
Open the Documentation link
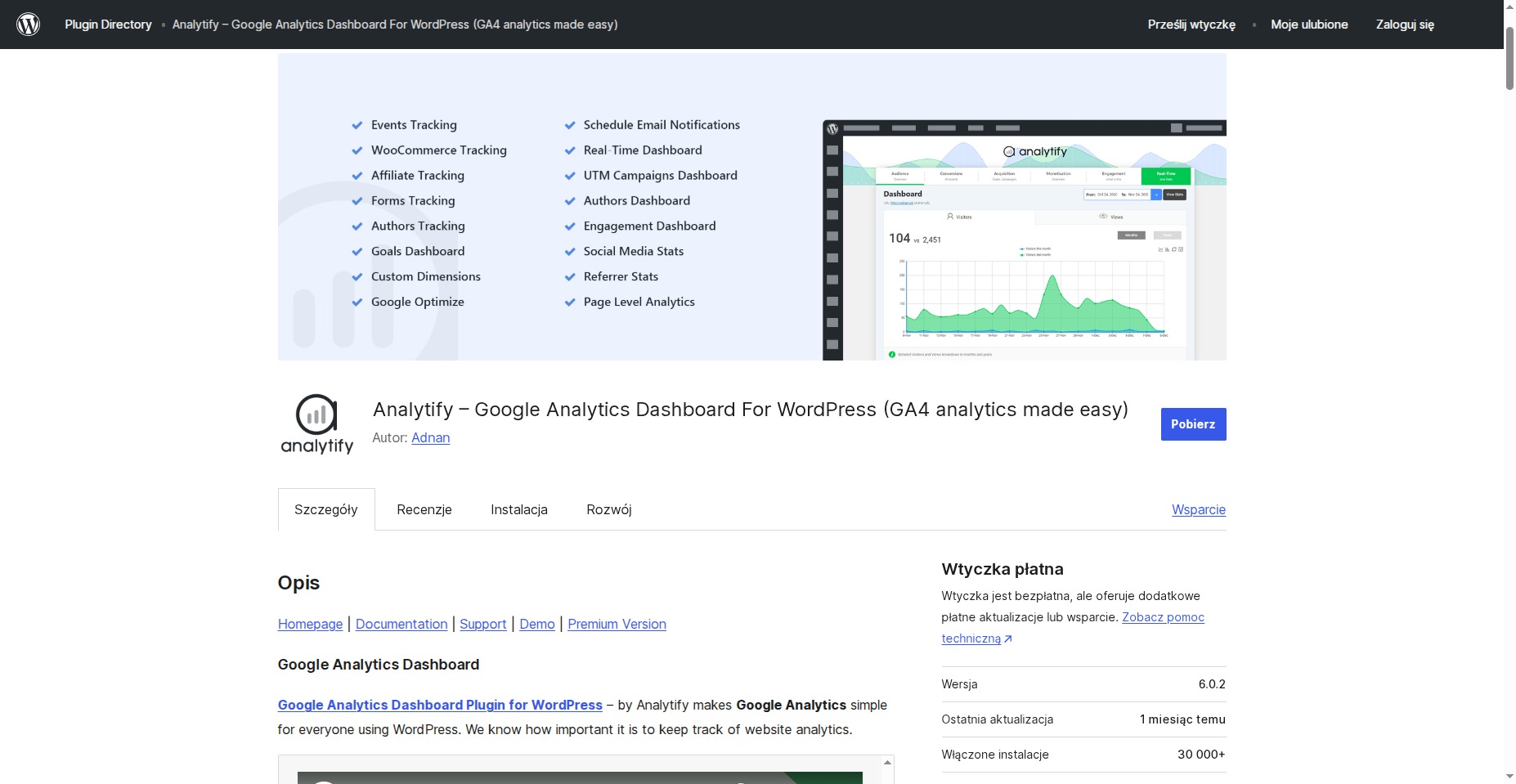click(401, 624)
